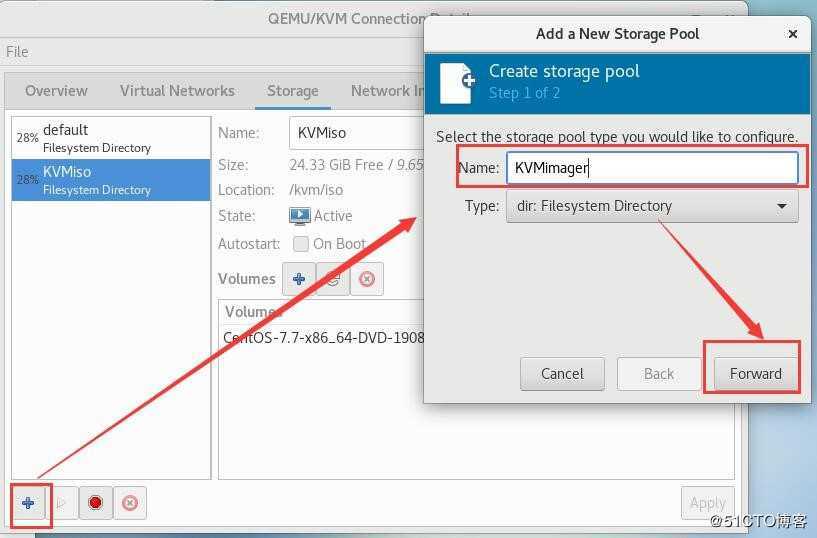The height and width of the screenshot is (538, 817).
Task: Click the Apply button
Action: (707, 503)
